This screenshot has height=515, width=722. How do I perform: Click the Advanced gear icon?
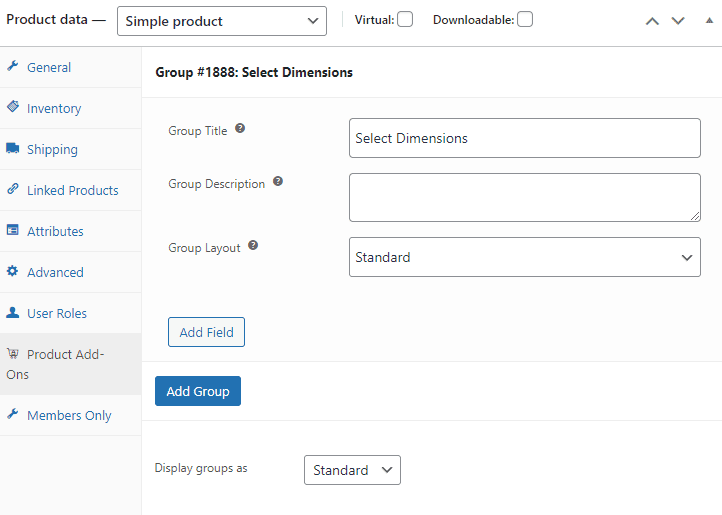tap(12, 271)
